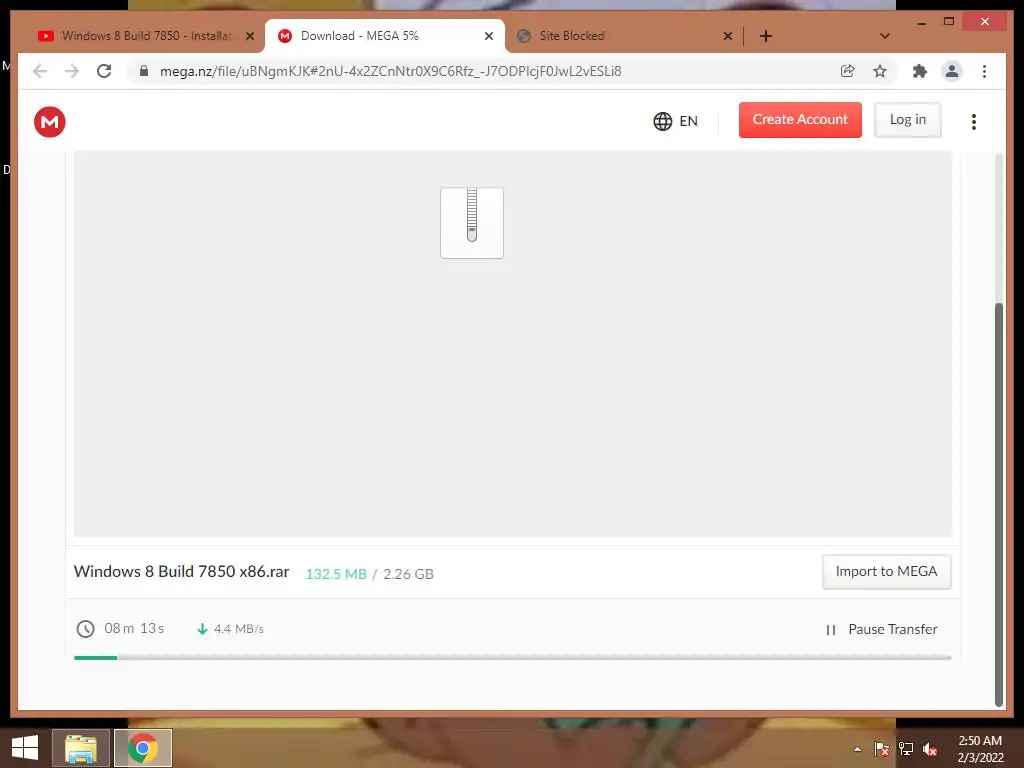Click the 2.26 GB total size
1024x768 pixels.
coord(408,574)
